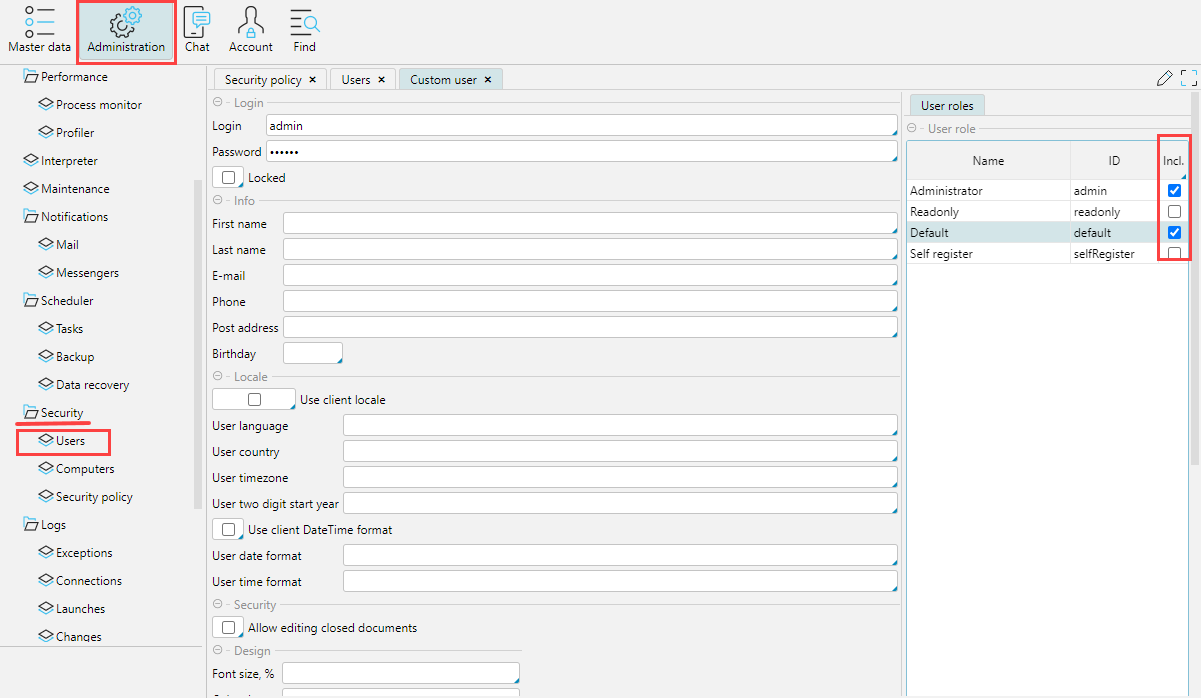
Task: Click the Administration gear icon
Action: 126,24
